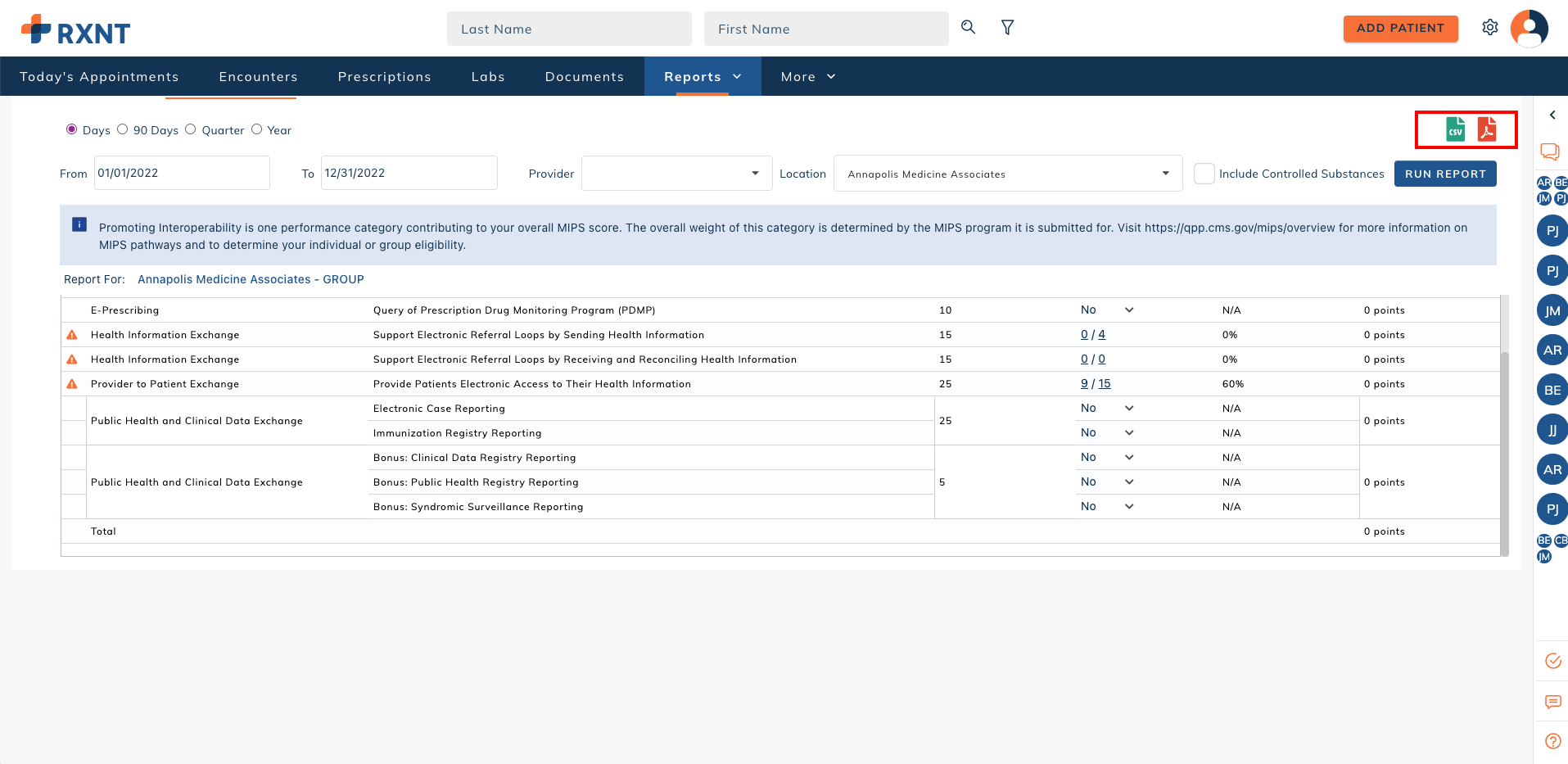Open the Encounters tab
This screenshot has width=1568, height=764.
258,76
